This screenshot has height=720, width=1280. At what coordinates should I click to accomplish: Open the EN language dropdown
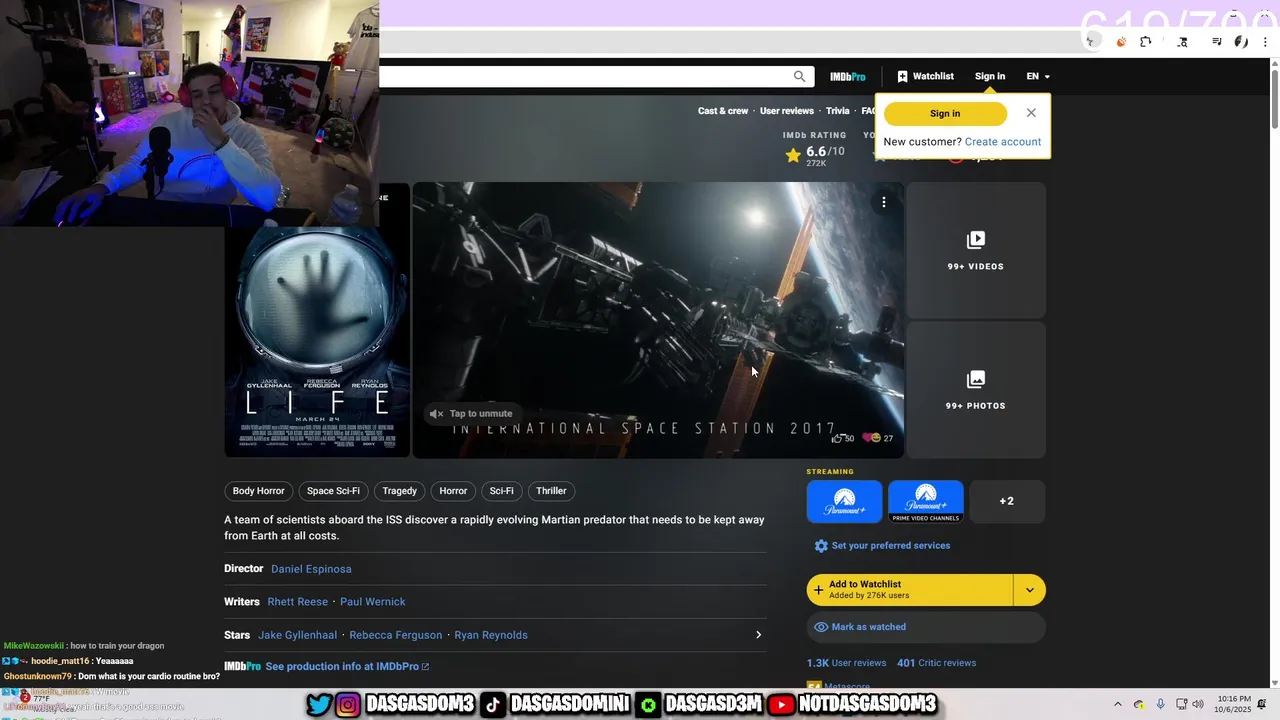point(1038,76)
